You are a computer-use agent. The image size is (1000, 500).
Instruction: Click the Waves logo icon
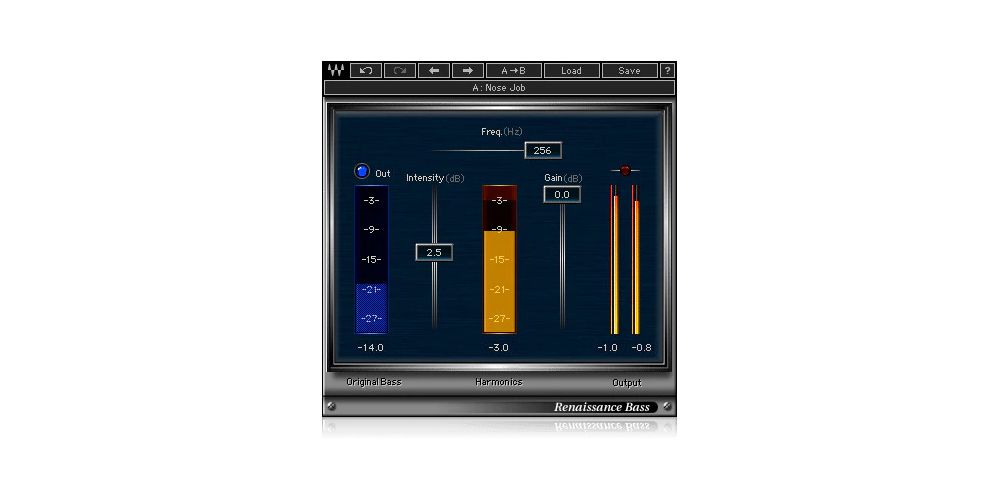coord(335,70)
